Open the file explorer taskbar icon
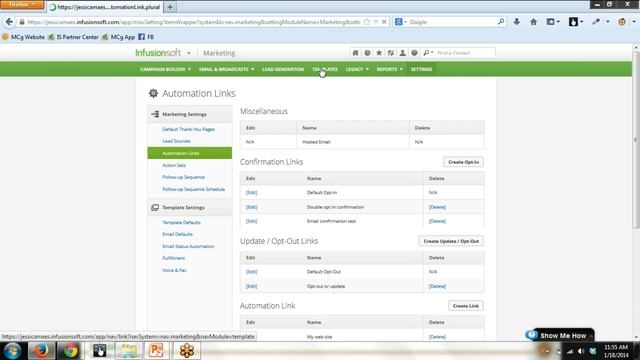Screen dimensions: 640x360 tap(129, 351)
